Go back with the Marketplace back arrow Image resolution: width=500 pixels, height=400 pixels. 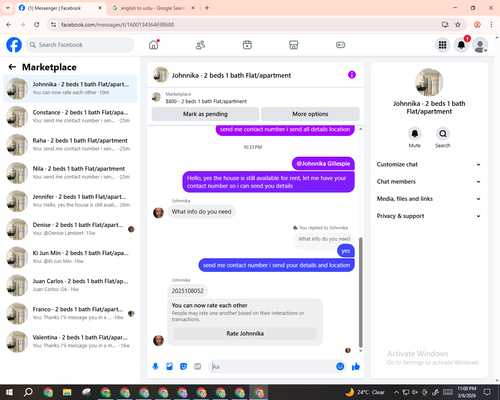(12, 67)
